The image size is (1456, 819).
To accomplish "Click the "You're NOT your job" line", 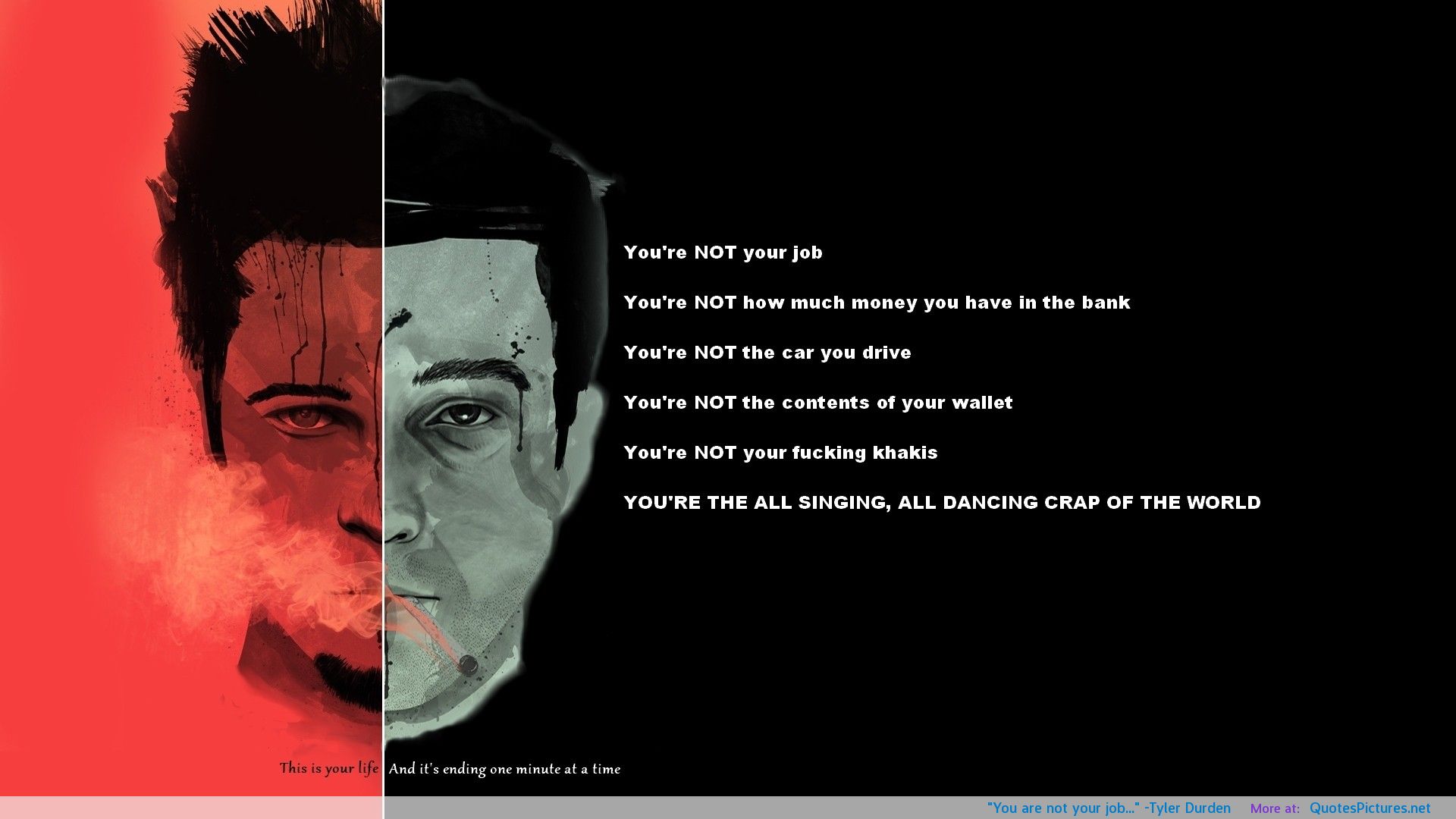I will pyautogui.click(x=723, y=253).
